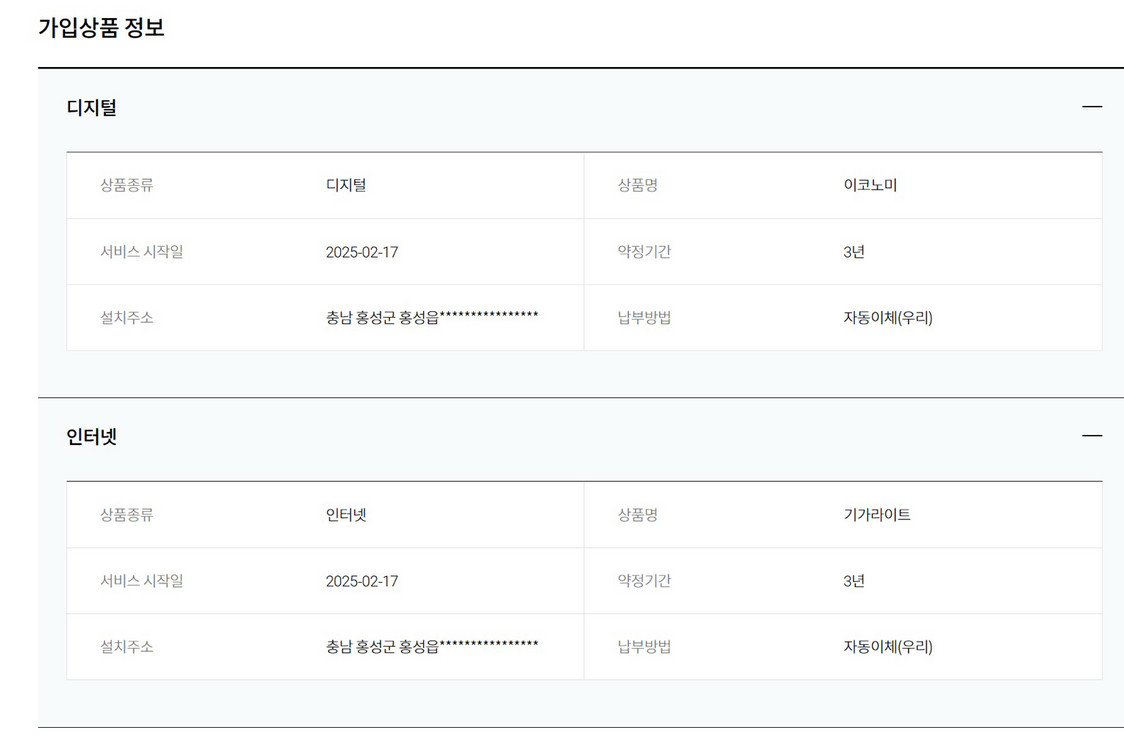Click the 상품명 label in 디지털 table
Viewport: 1124px width, 750px height.
pyautogui.click(x=638, y=185)
